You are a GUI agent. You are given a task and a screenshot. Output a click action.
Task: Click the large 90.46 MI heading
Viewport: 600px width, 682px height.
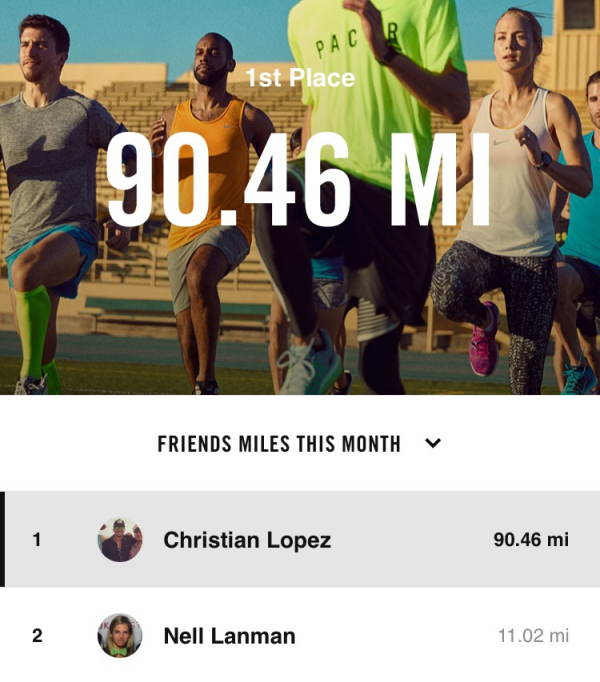pyautogui.click(x=298, y=180)
